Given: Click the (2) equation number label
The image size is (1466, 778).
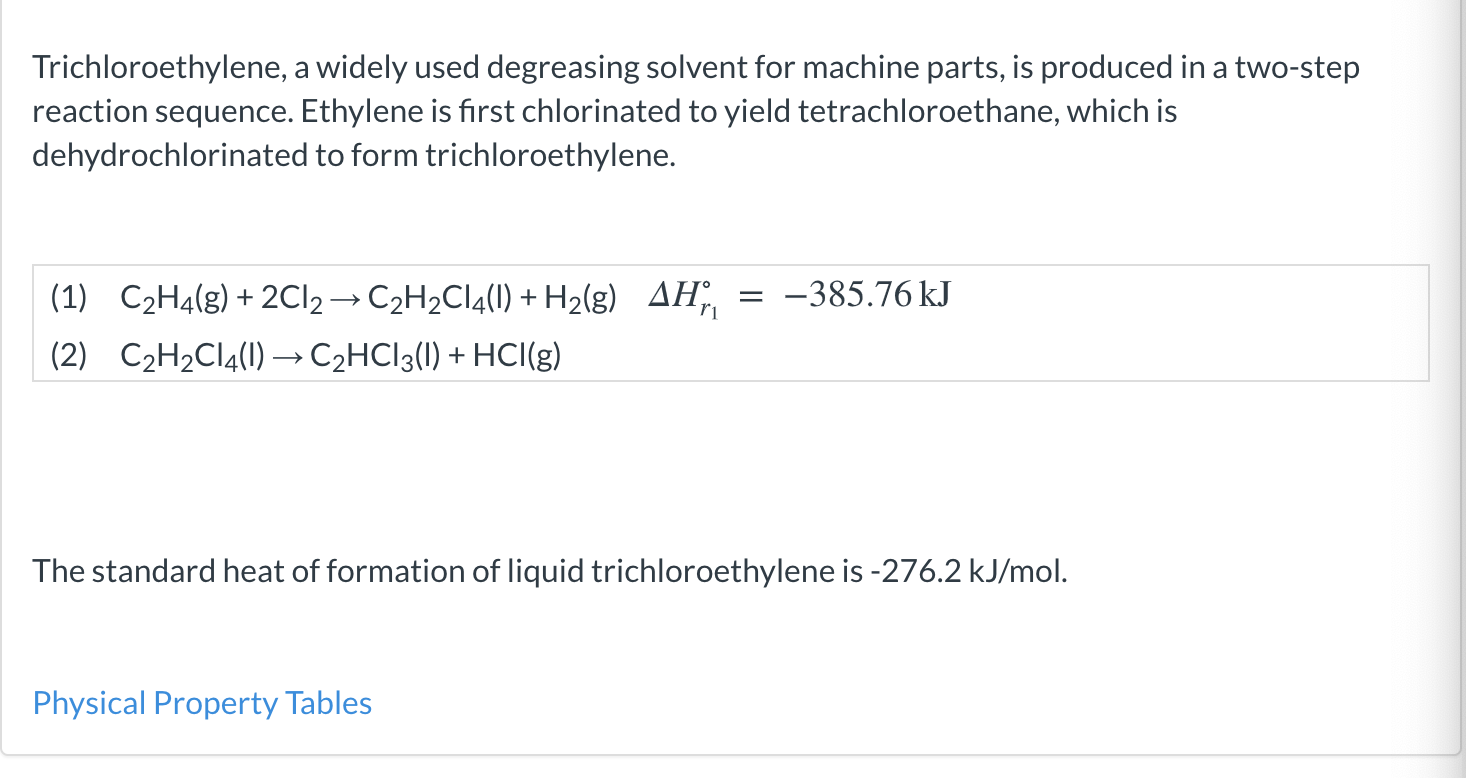Looking at the screenshot, I should click(67, 355).
